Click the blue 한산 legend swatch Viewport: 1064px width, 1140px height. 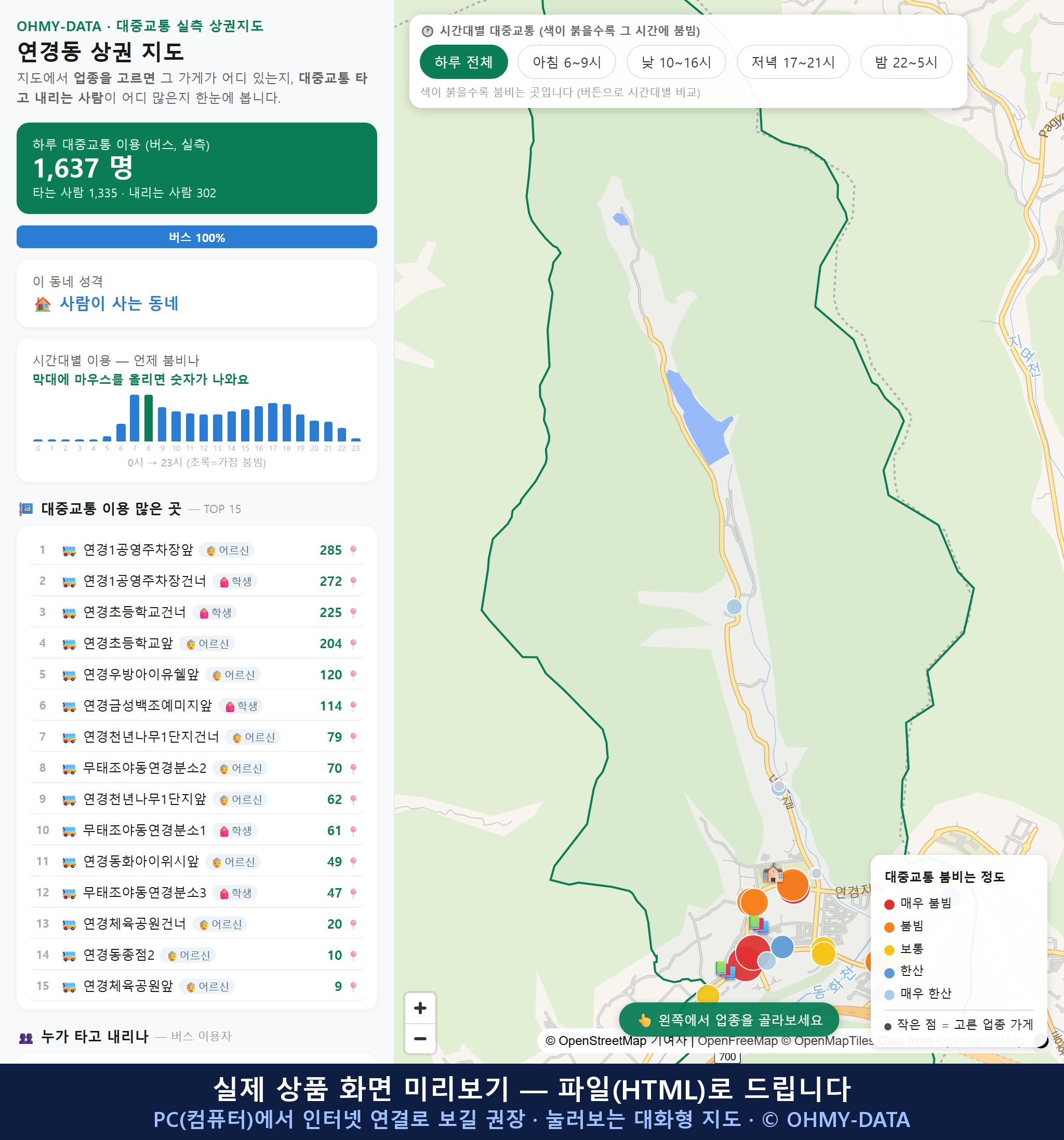tap(889, 973)
